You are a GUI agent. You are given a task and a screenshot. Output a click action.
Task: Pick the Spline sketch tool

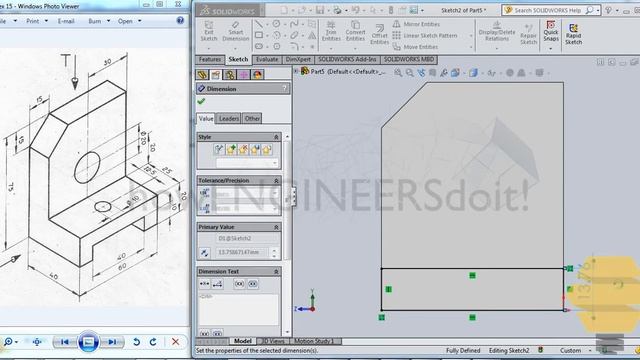click(294, 24)
